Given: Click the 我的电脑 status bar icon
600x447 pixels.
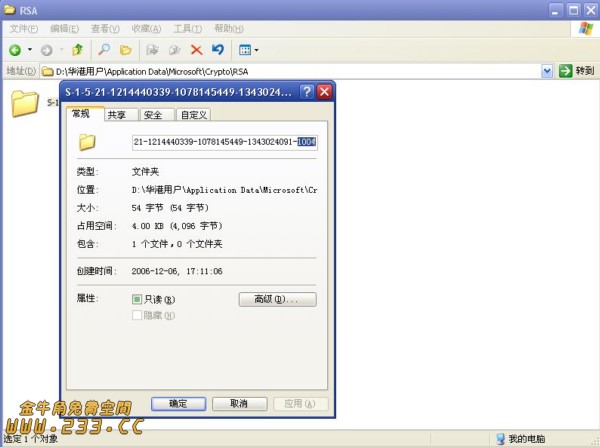Looking at the screenshot, I should 500,439.
